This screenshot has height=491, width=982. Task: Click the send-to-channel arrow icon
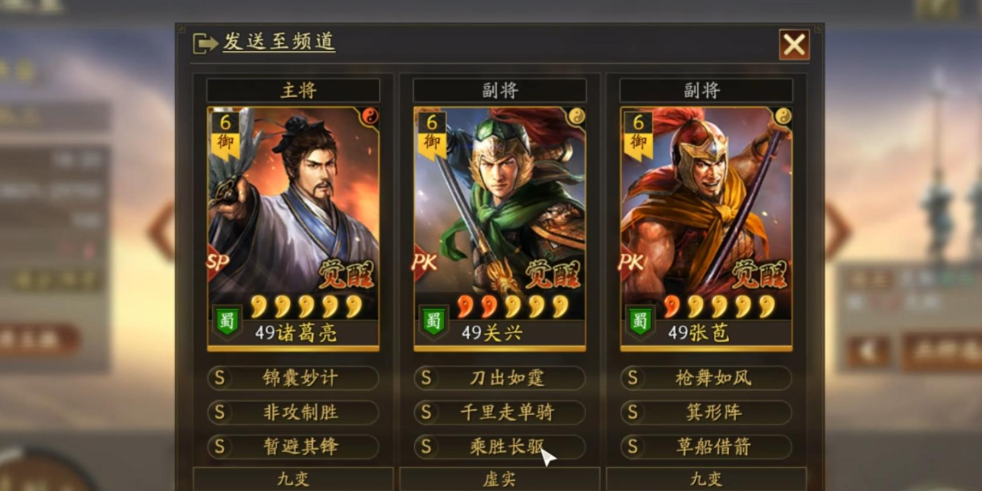205,43
